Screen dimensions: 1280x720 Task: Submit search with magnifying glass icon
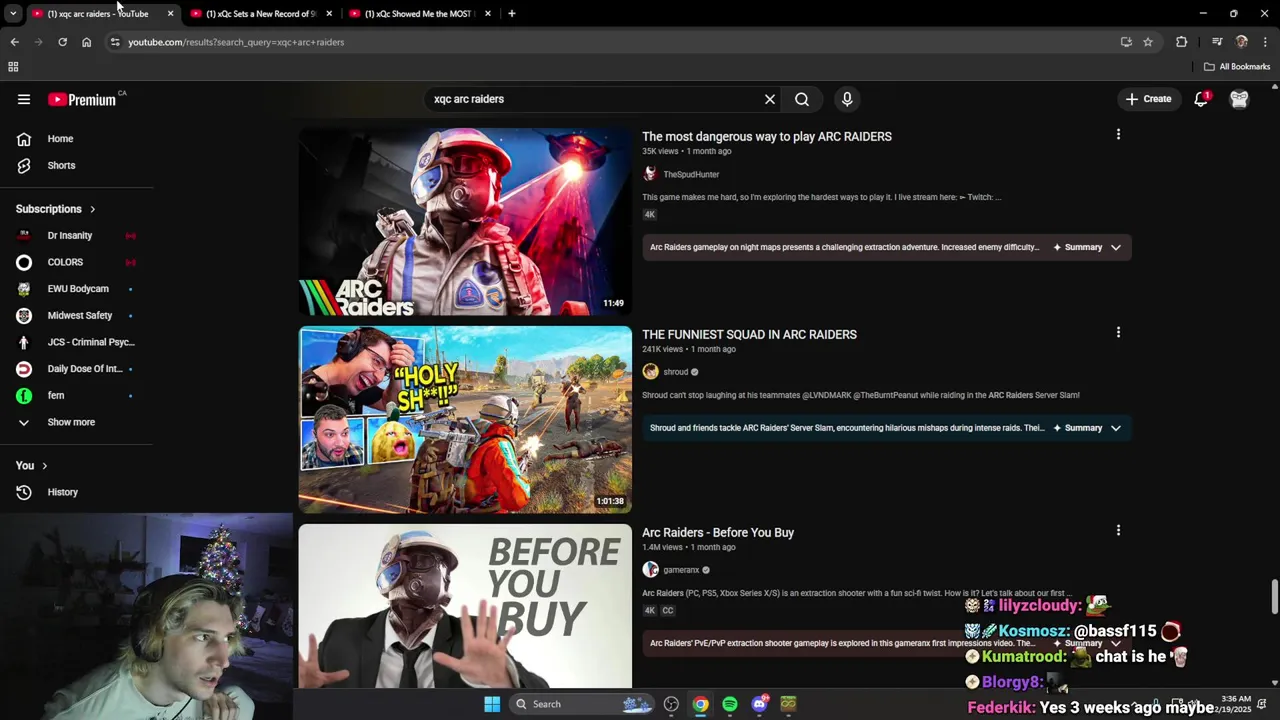(x=802, y=99)
